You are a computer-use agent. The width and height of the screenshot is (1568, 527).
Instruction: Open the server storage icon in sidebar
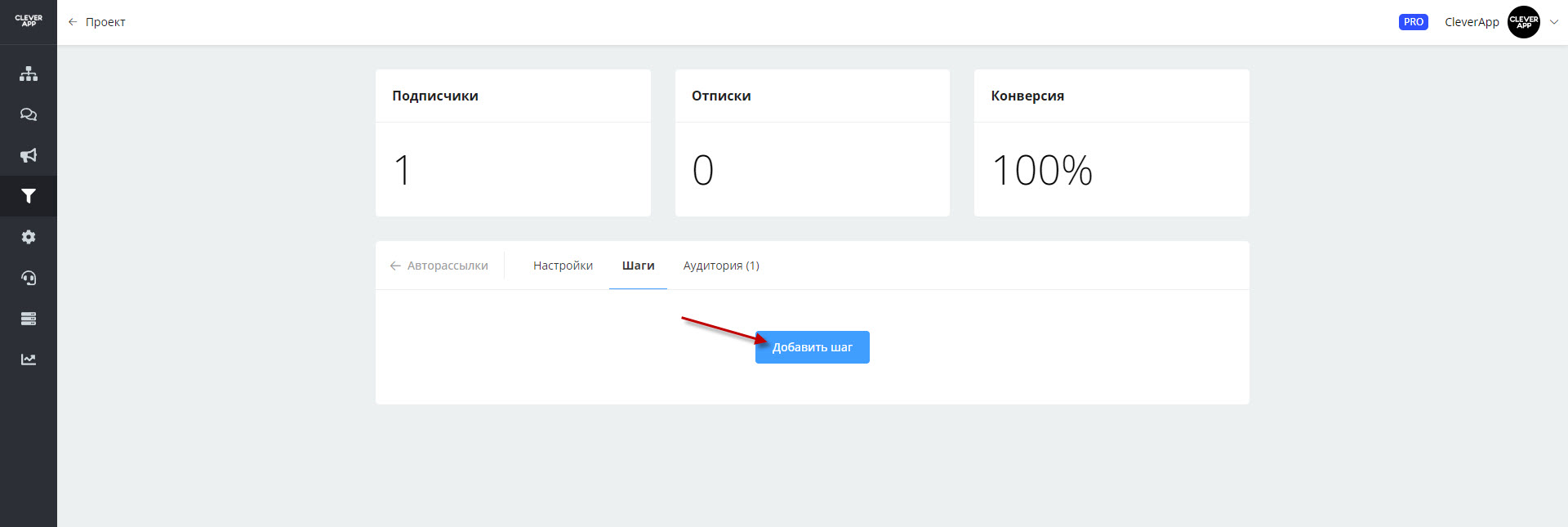(29, 319)
